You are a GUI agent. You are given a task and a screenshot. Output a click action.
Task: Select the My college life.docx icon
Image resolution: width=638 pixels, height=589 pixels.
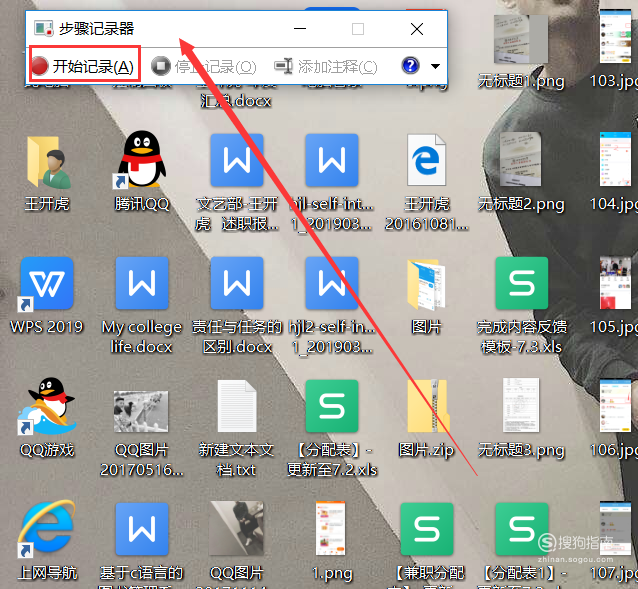tap(142, 283)
